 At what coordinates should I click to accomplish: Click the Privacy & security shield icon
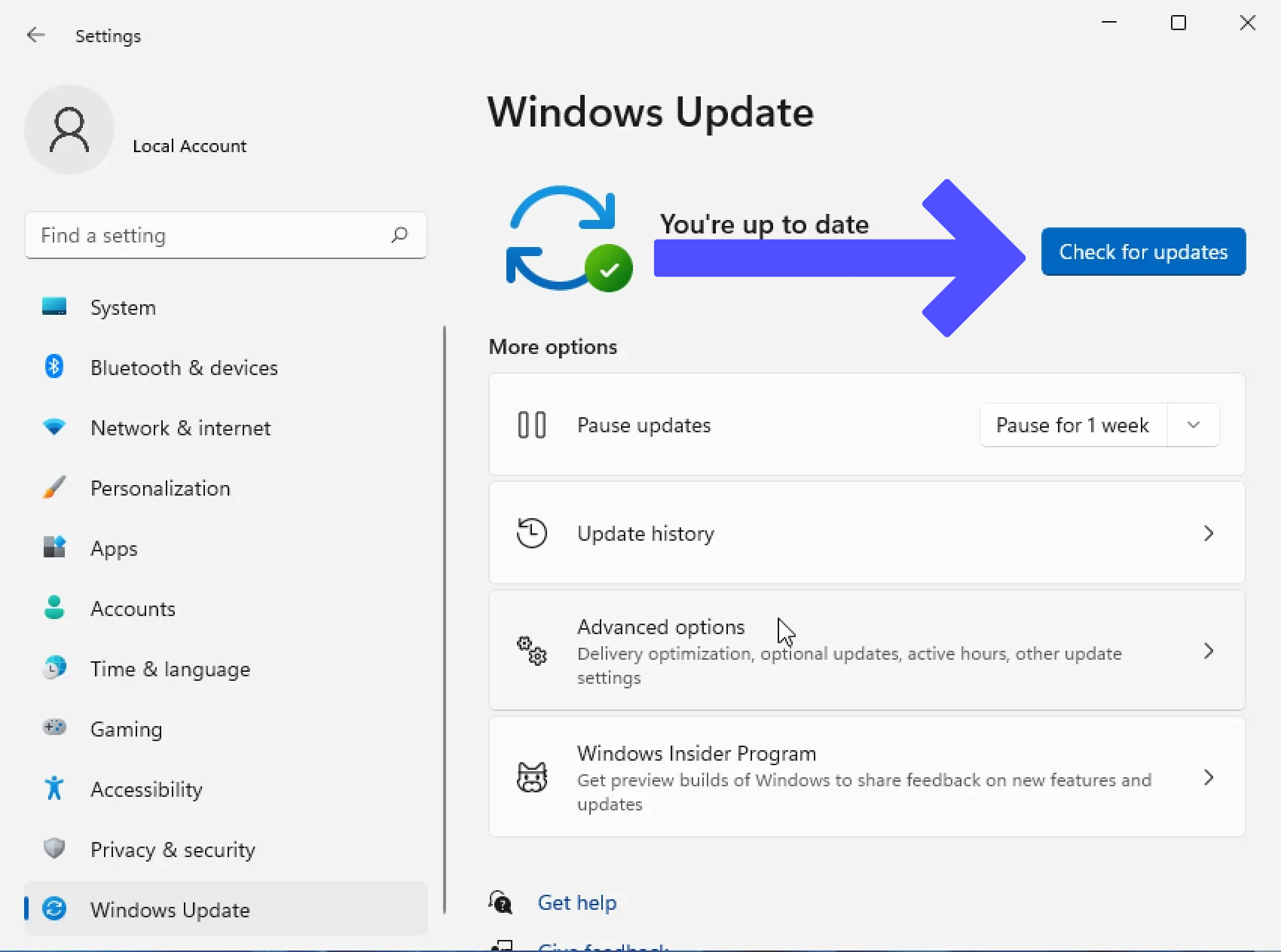coord(54,848)
